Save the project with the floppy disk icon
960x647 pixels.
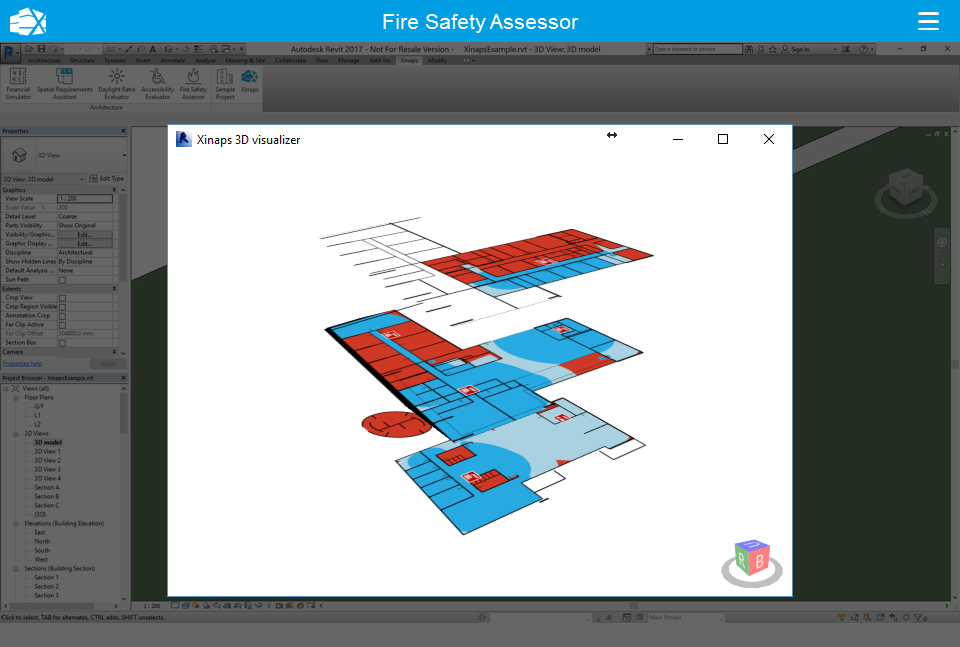[x=42, y=49]
